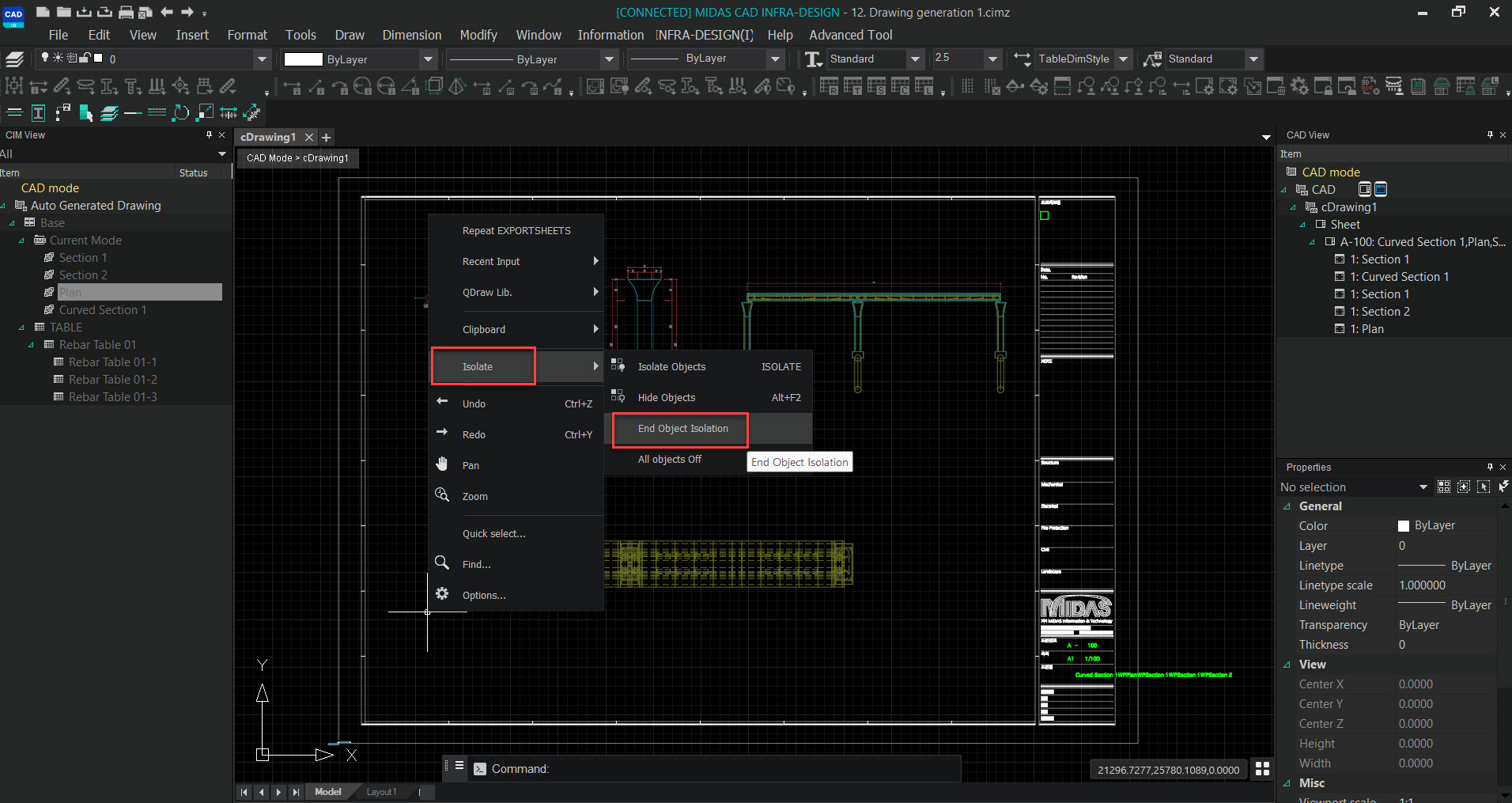The width and height of the screenshot is (1512, 803).
Task: Toggle the CAD View panel pin
Action: pos(1490,134)
